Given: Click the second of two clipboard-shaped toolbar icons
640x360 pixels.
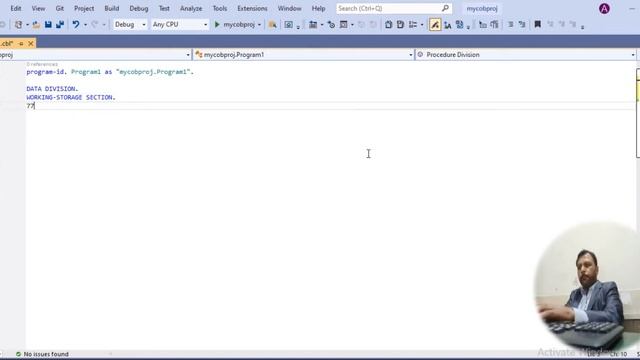Looking at the screenshot, I should click(x=400, y=25).
